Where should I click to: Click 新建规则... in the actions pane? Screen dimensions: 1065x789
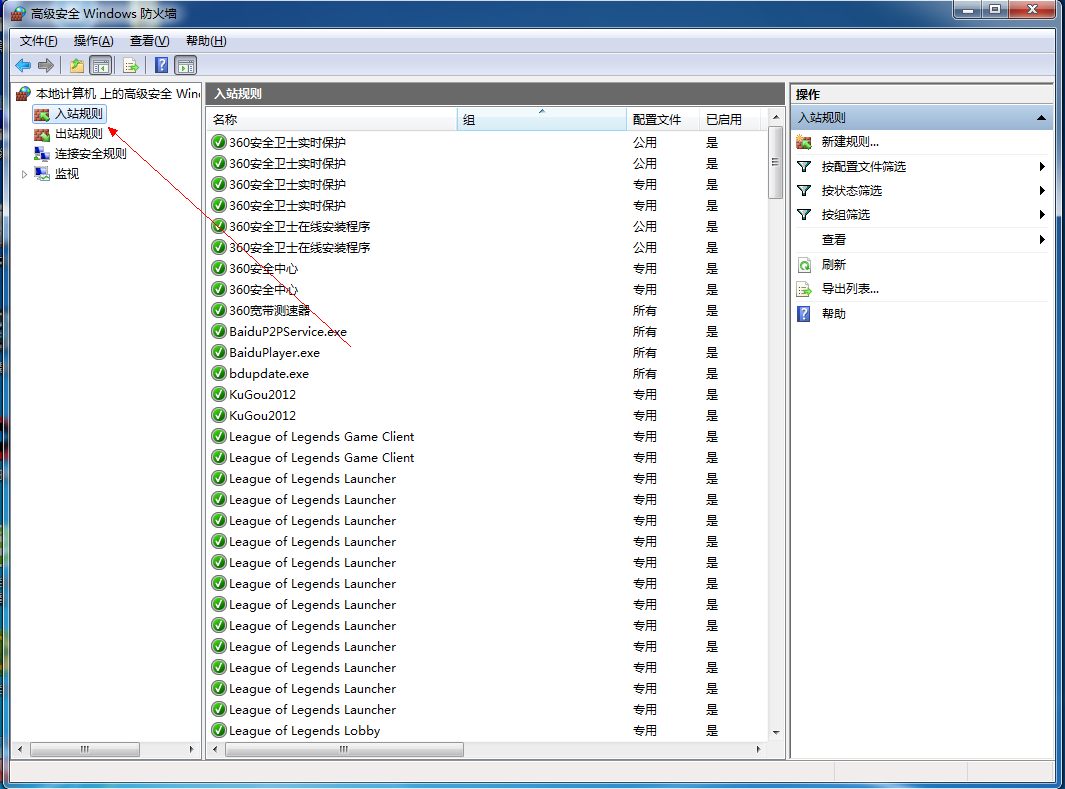point(850,142)
